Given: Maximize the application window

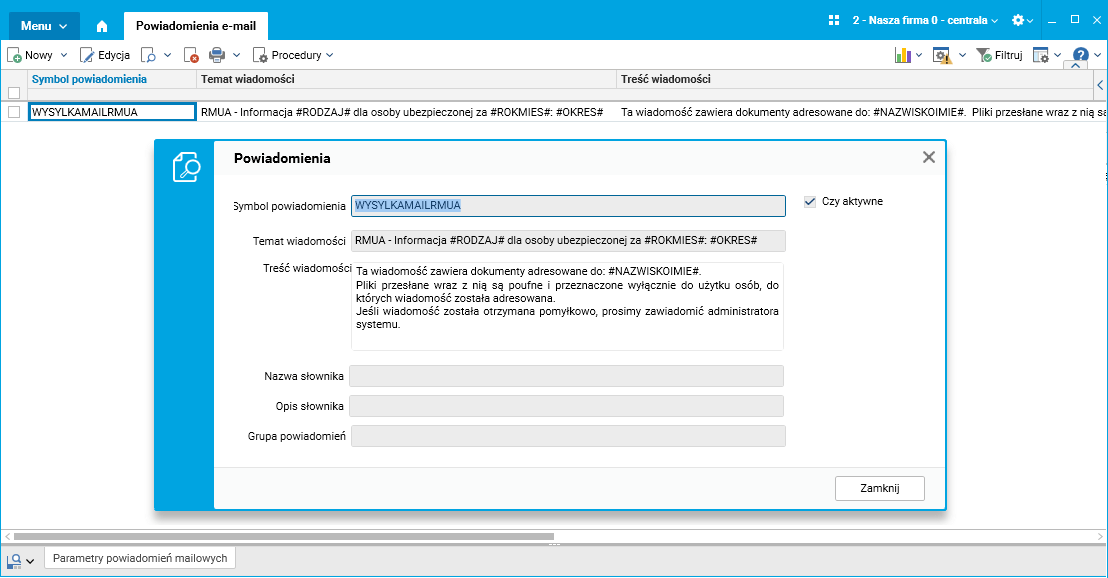Looking at the screenshot, I should point(1075,20).
